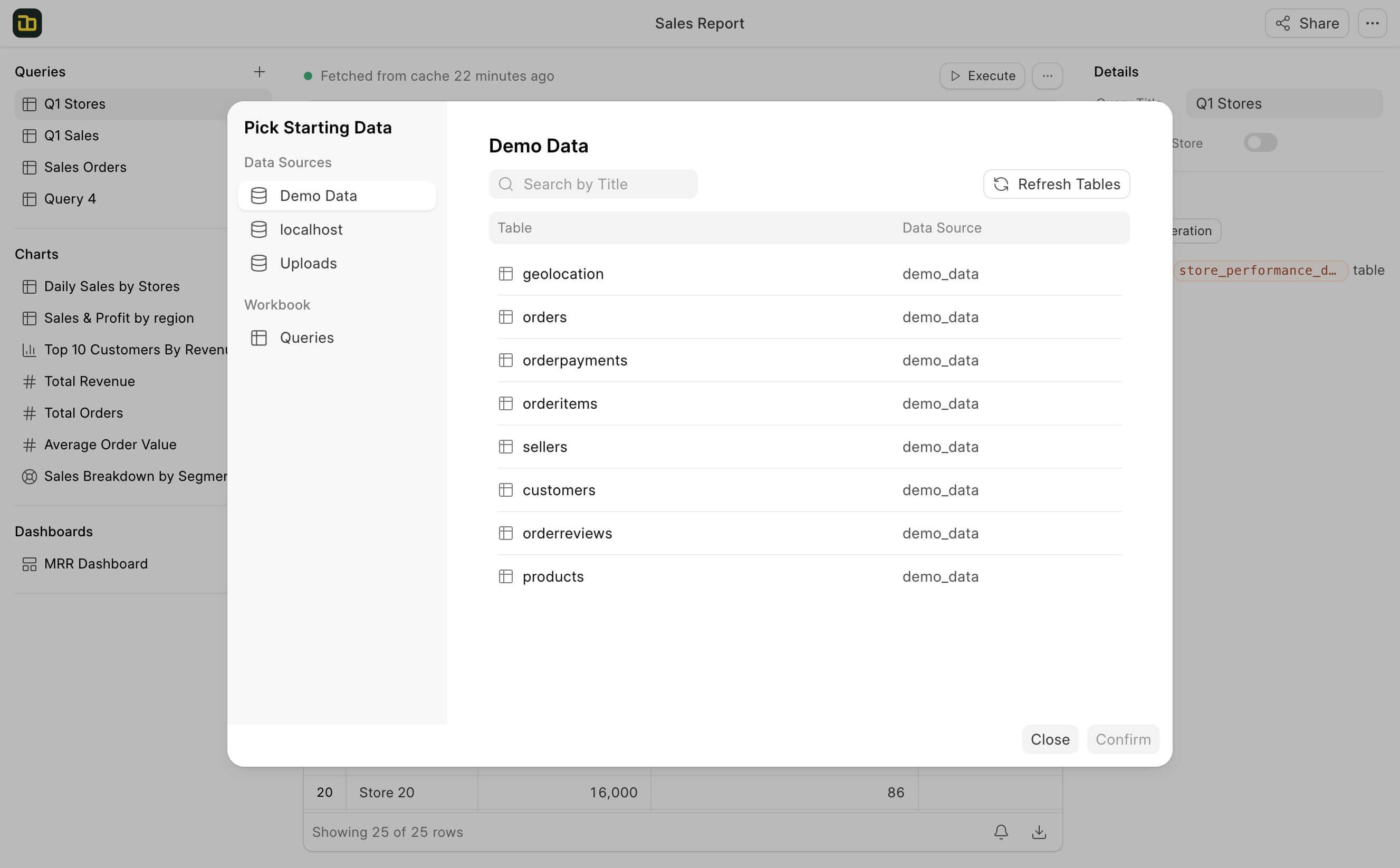Open the Uploads data source
This screenshot has width=1400, height=868.
[308, 264]
